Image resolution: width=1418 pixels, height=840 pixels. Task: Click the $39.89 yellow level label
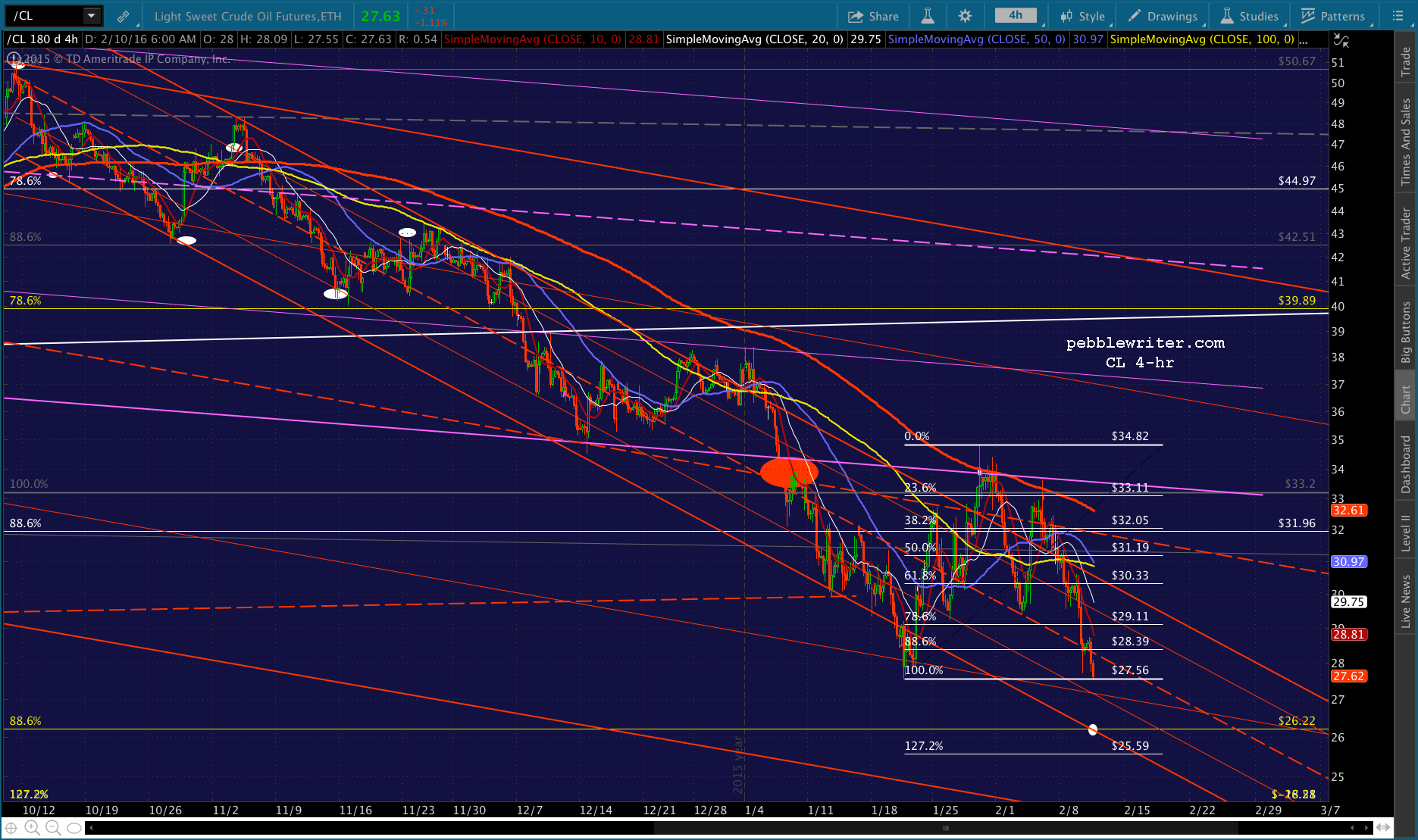click(x=1297, y=301)
